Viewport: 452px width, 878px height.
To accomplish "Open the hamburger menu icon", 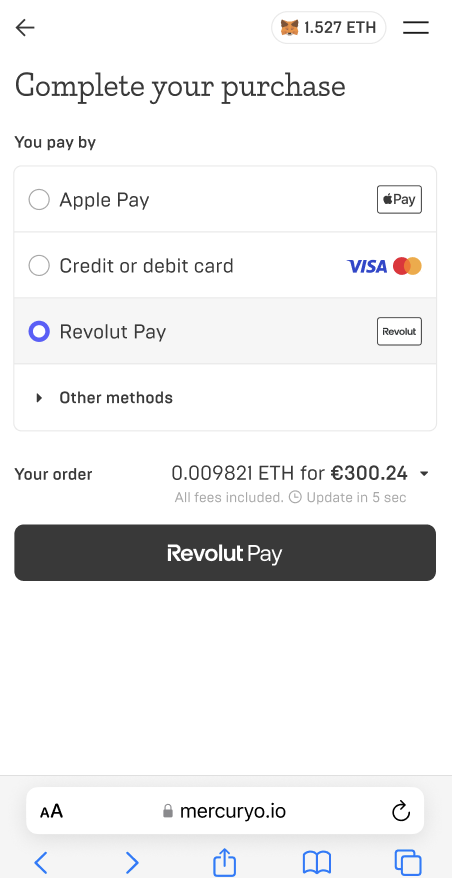I will (x=416, y=27).
